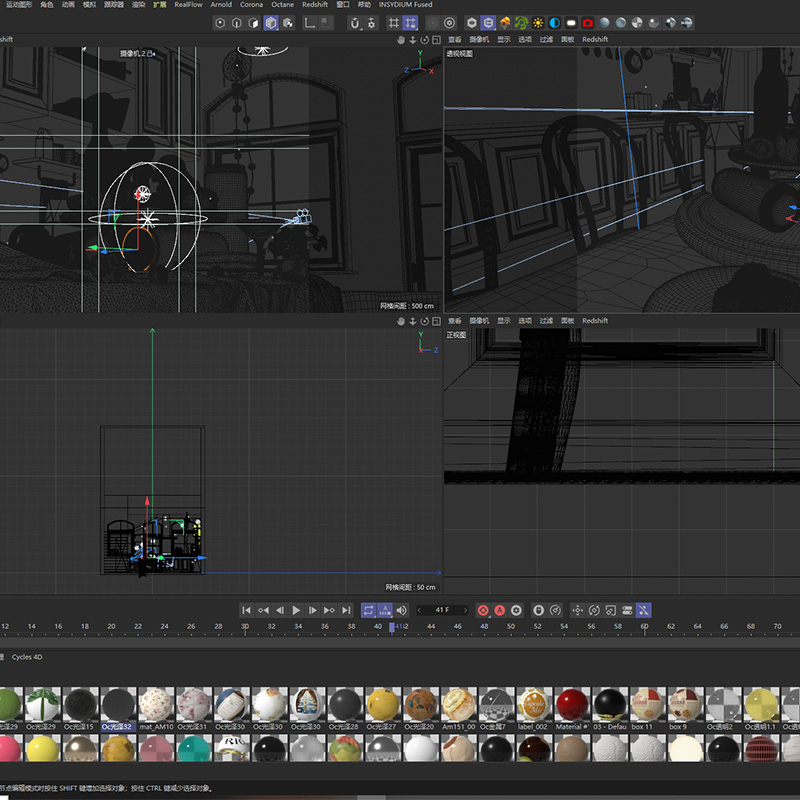Viewport: 800px width, 800px height.
Task: Open the Octane menu
Action: click(x=282, y=5)
